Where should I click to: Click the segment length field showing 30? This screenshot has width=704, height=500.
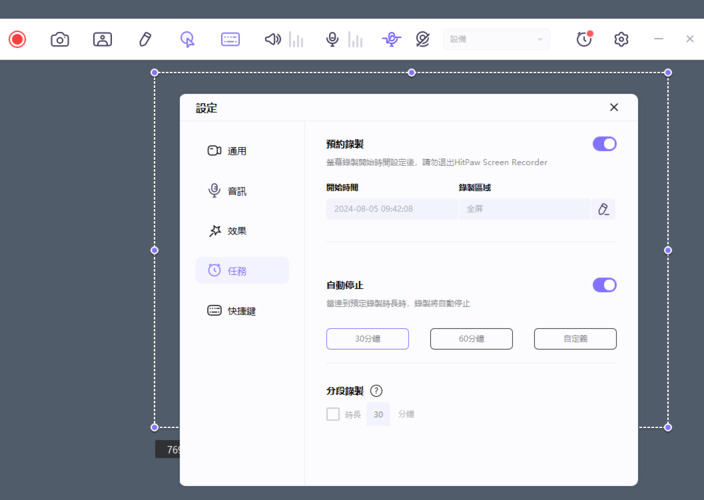378,414
